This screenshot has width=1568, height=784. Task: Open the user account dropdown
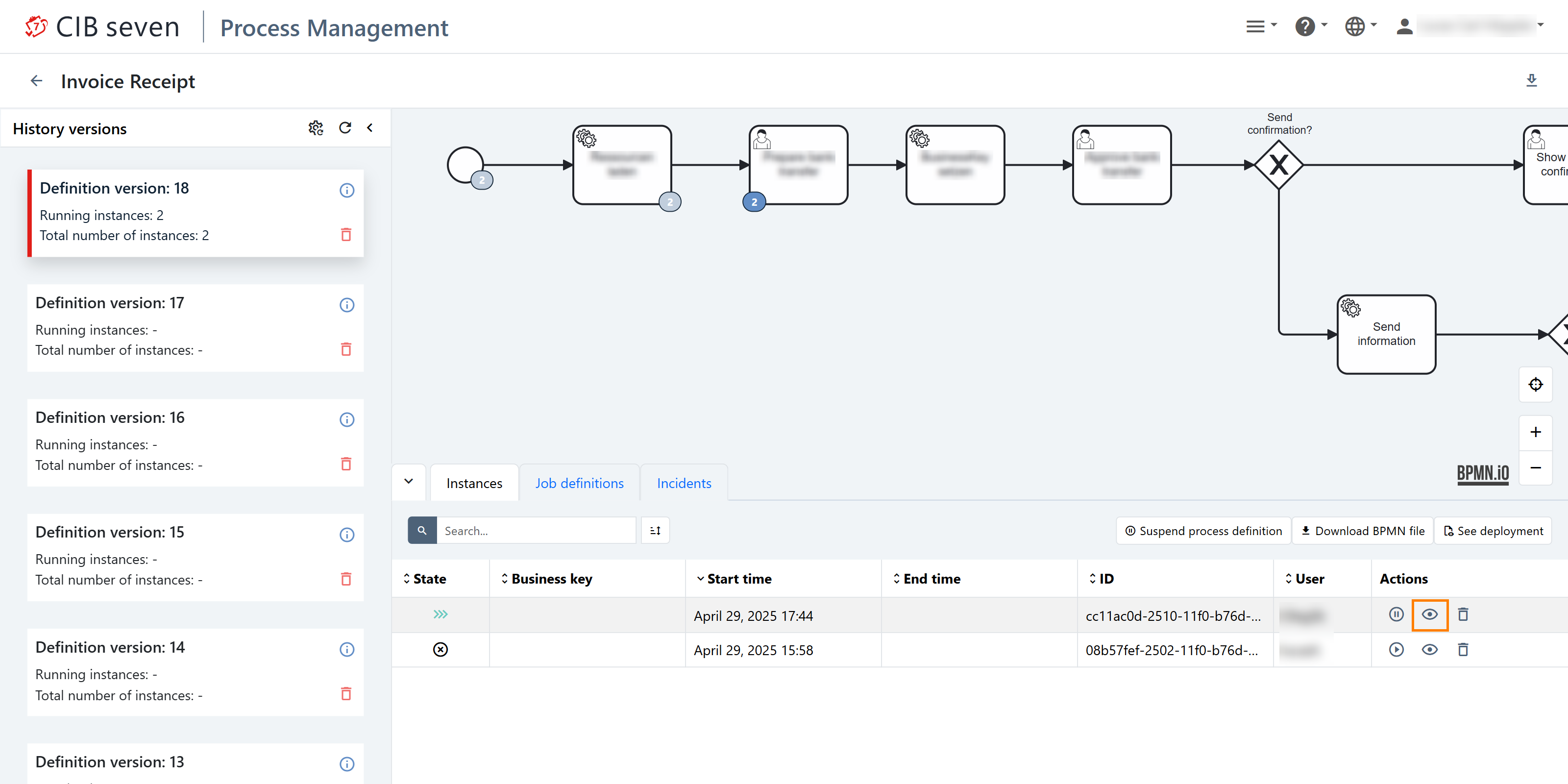1470,27
